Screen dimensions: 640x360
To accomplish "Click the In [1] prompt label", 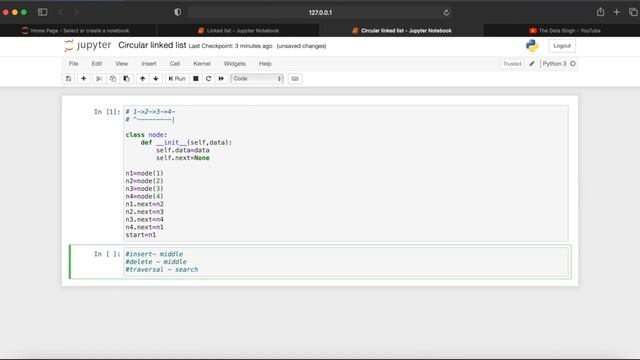I will click(107, 112).
